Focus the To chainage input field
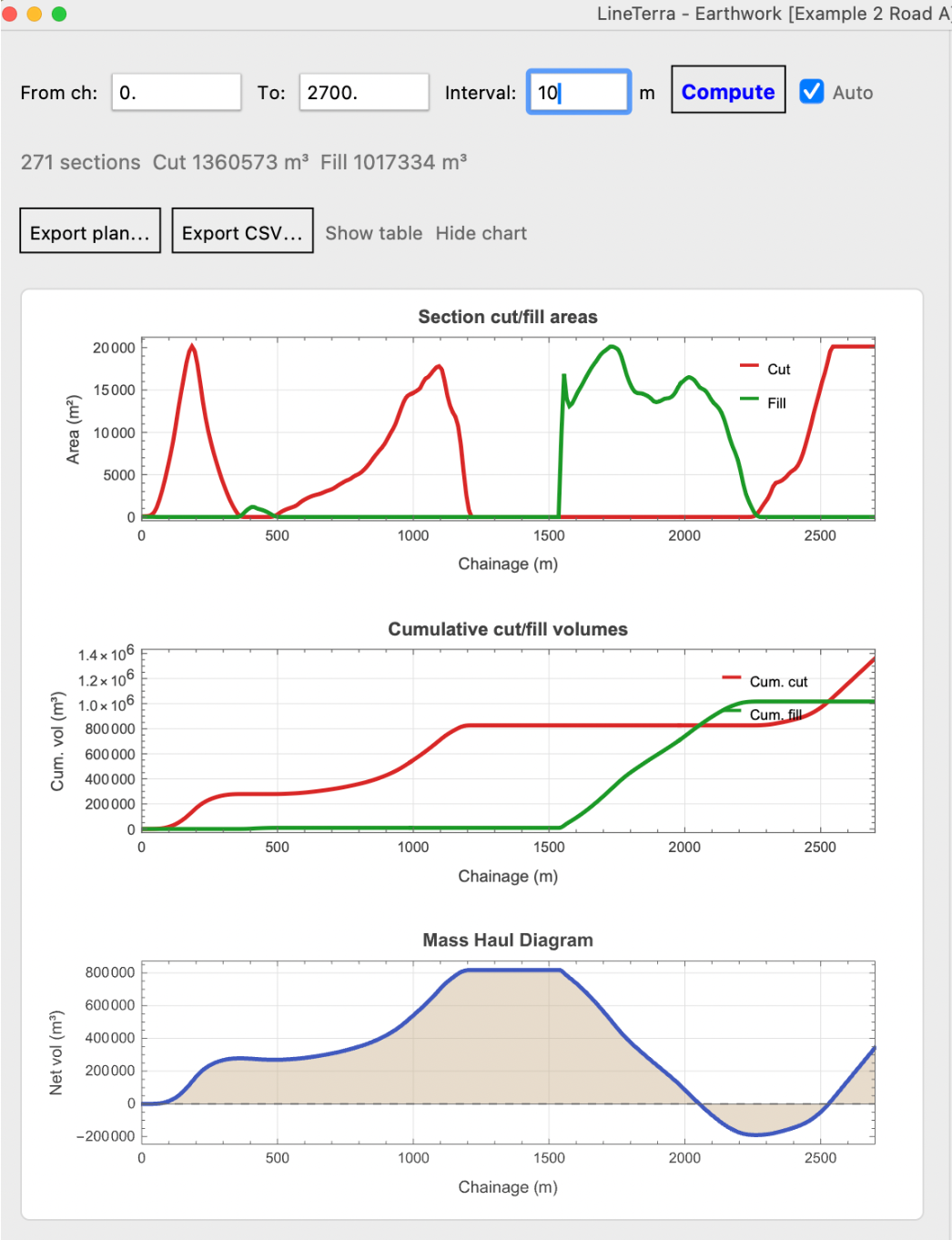This screenshot has height=1240, width=952. click(364, 92)
